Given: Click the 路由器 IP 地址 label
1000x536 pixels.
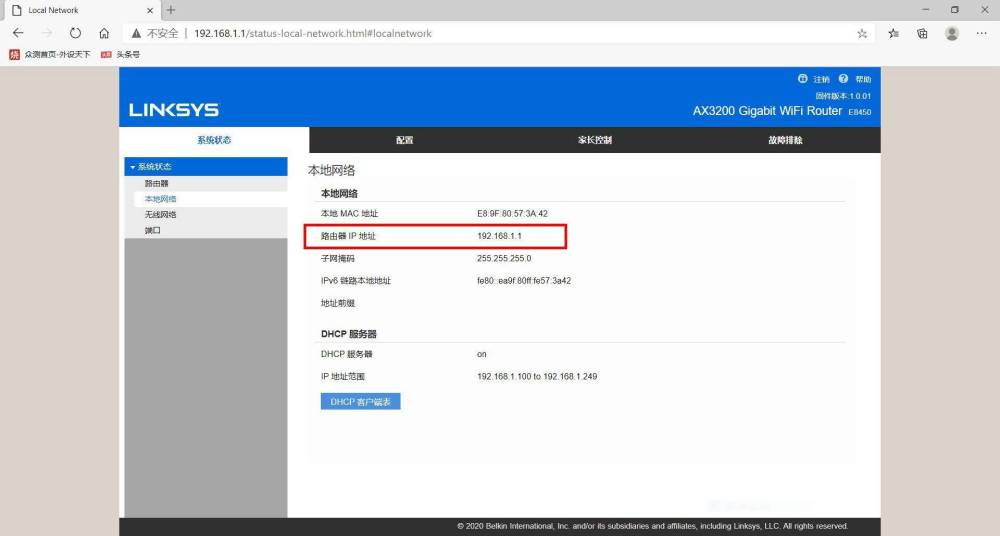Looking at the screenshot, I should pyautogui.click(x=348, y=236).
